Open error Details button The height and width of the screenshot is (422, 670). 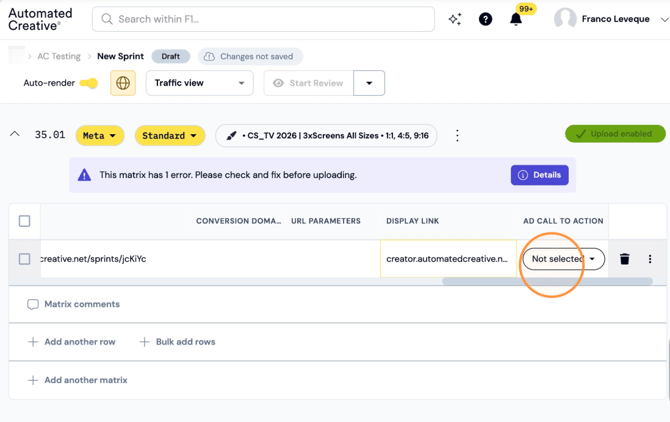(539, 175)
